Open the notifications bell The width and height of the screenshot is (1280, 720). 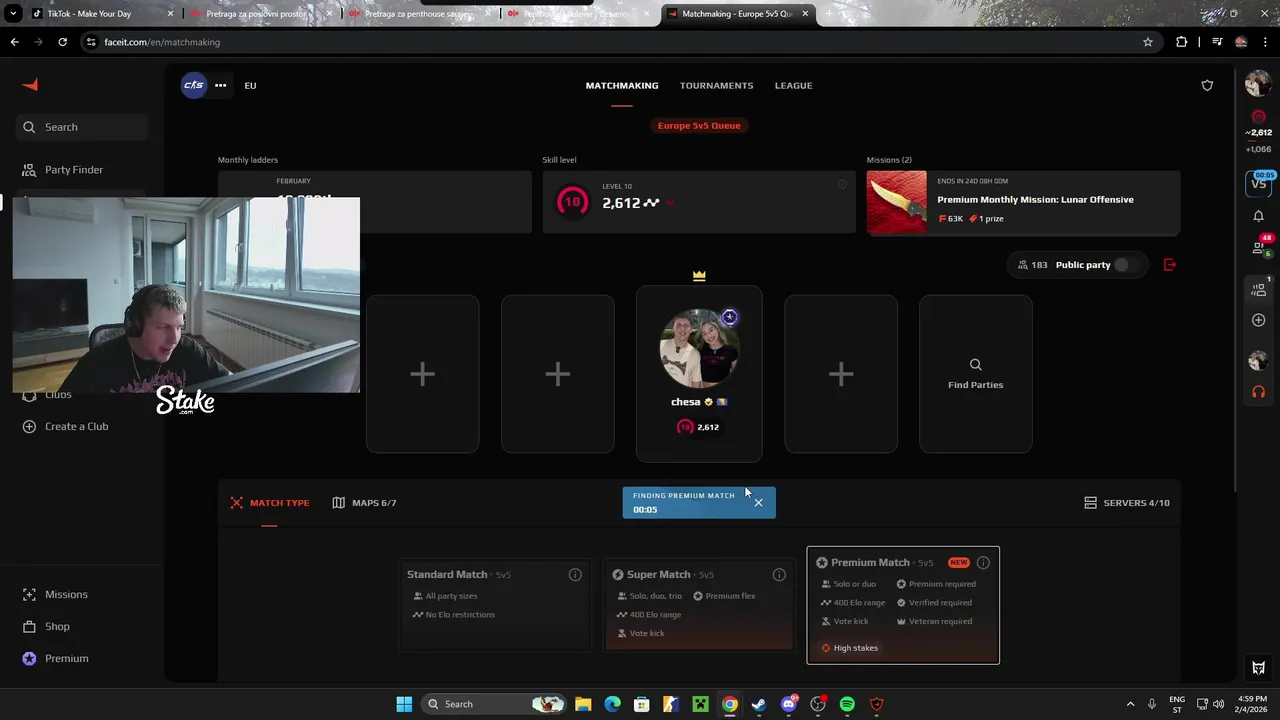[x=1258, y=216]
